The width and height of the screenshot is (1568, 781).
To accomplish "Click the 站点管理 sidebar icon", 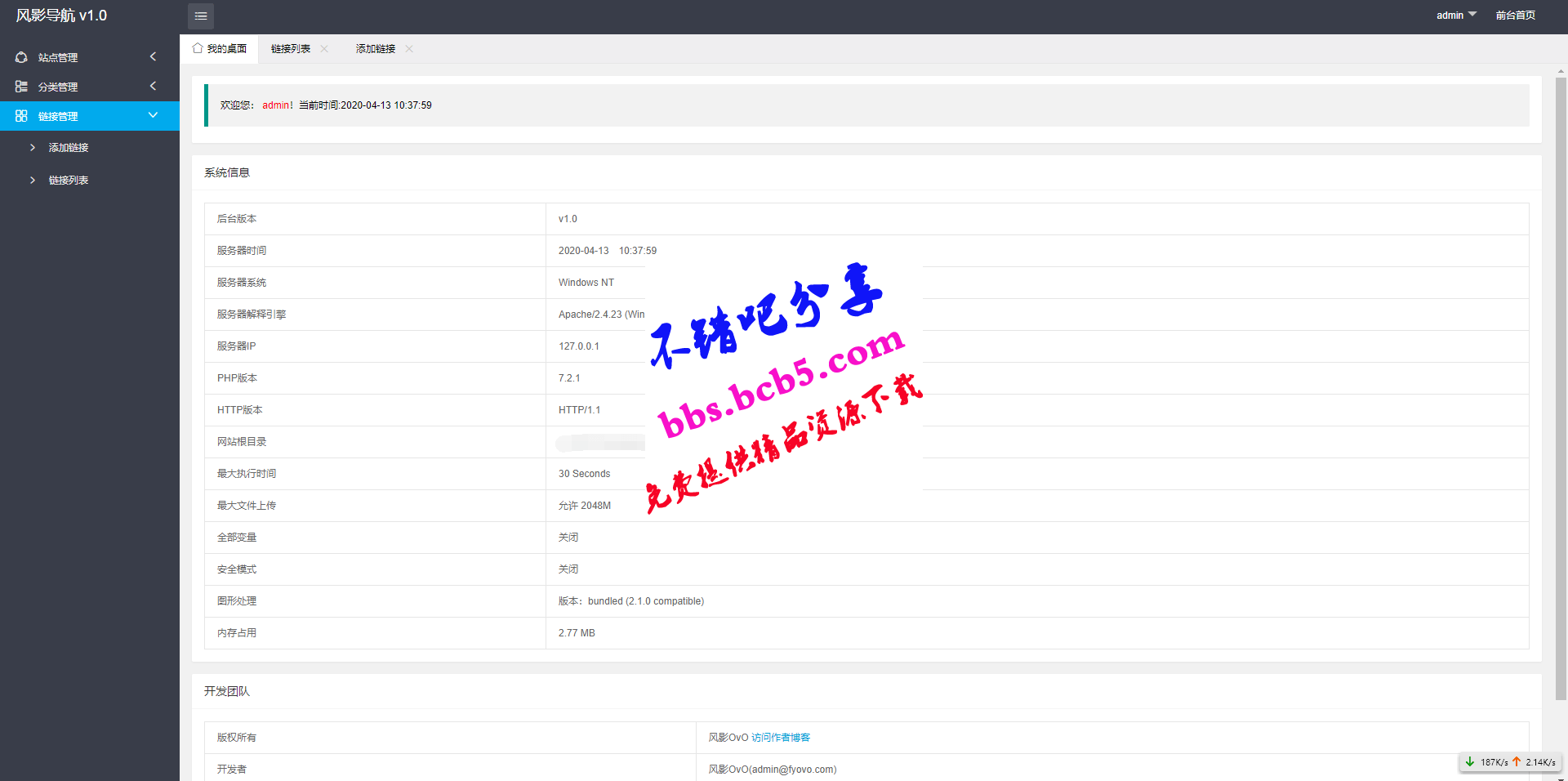I will pyautogui.click(x=21, y=57).
